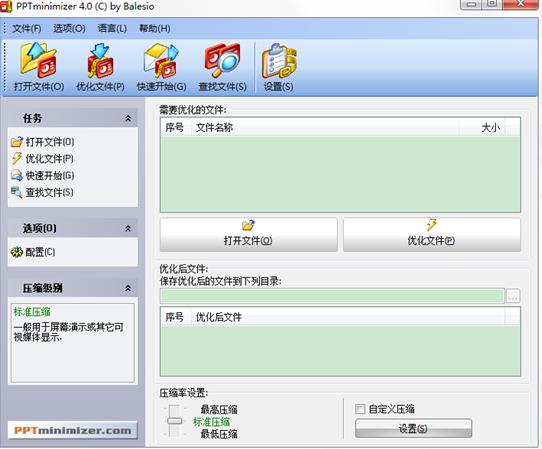Click the 序号 header in files-to-optimize list

click(175, 128)
